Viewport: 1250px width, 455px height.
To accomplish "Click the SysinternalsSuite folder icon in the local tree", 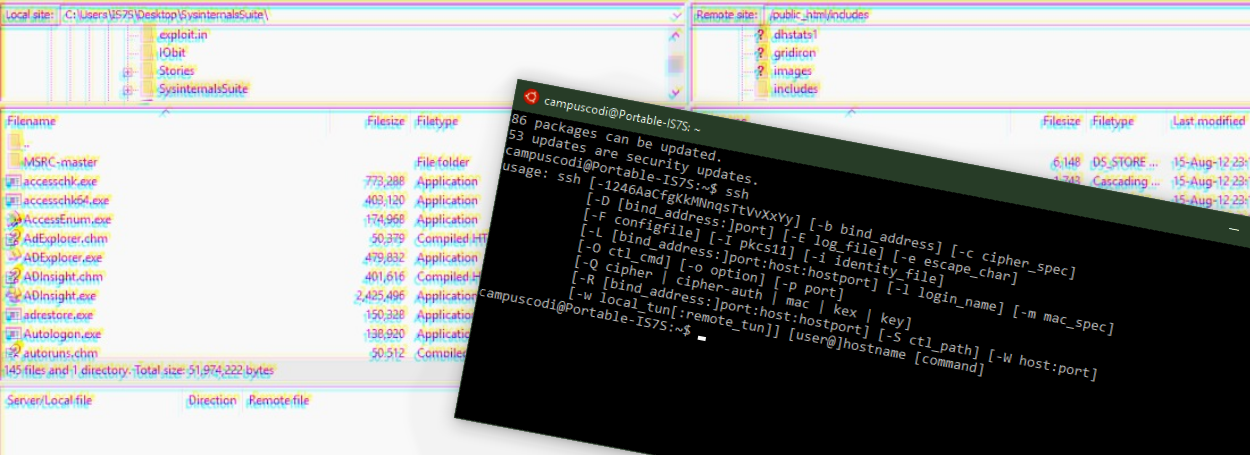I will (148, 89).
